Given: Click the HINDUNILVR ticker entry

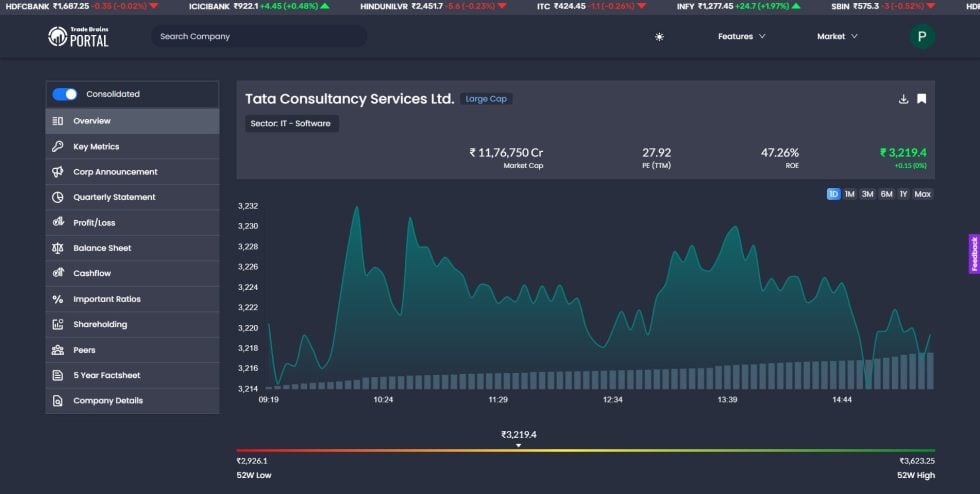Looking at the screenshot, I should 433,6.
